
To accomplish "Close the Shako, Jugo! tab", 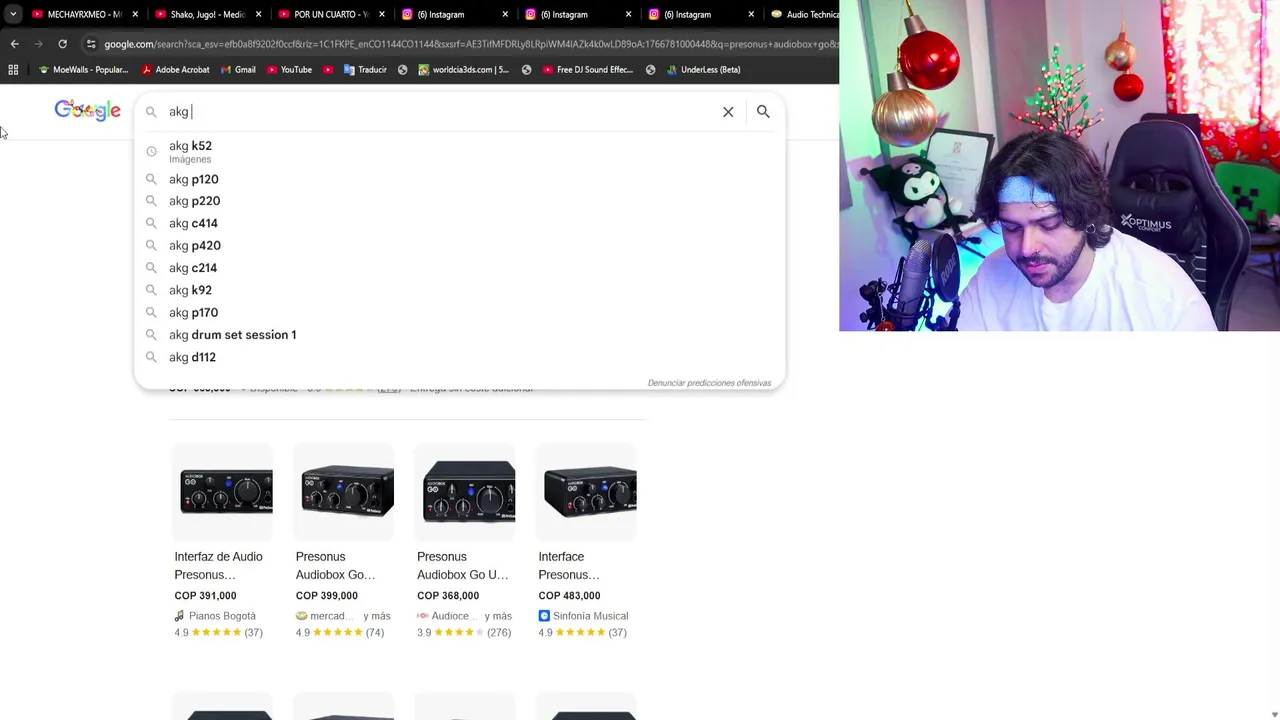I will tap(258, 14).
